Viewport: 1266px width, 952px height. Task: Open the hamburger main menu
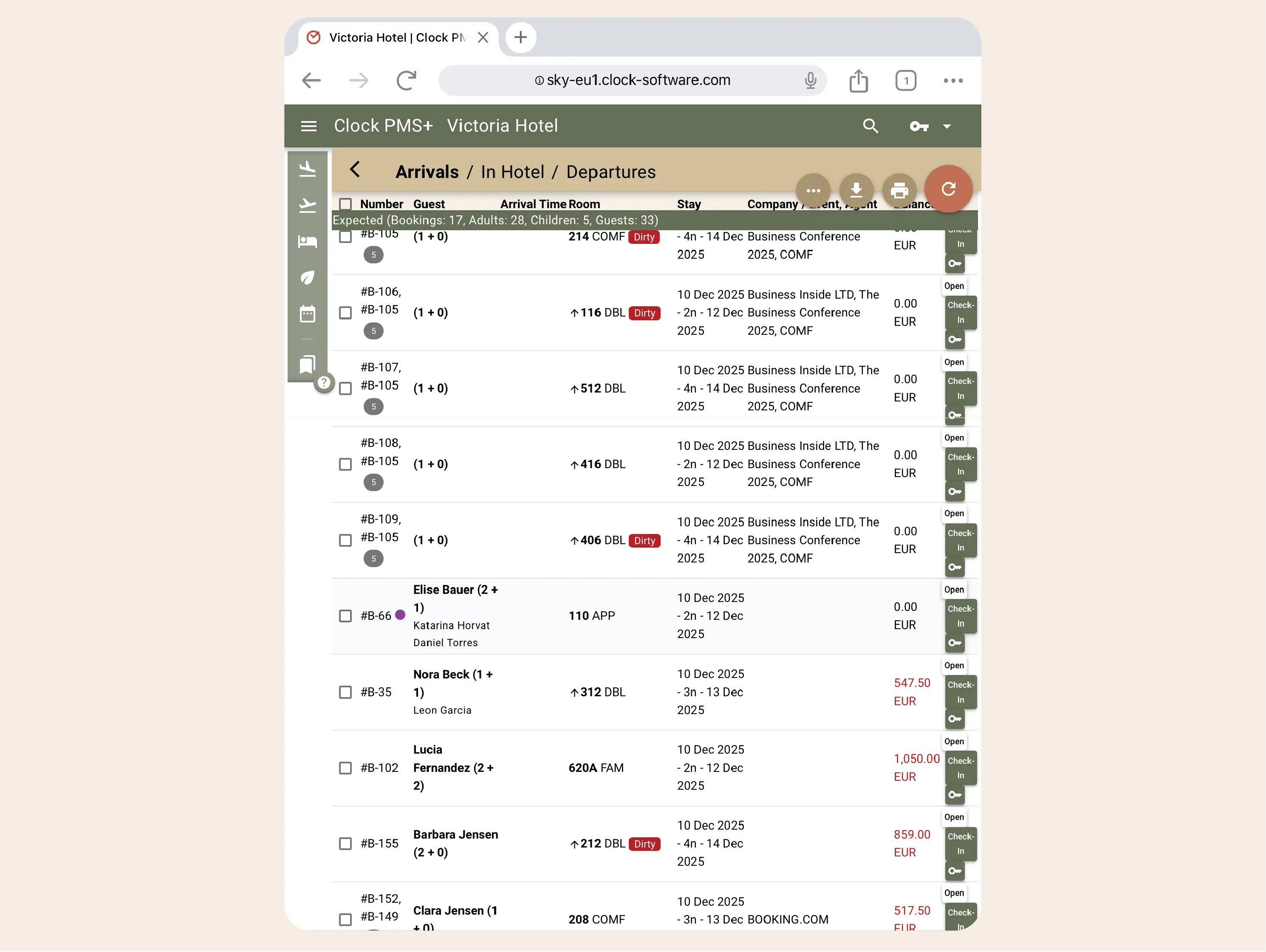[x=308, y=126]
